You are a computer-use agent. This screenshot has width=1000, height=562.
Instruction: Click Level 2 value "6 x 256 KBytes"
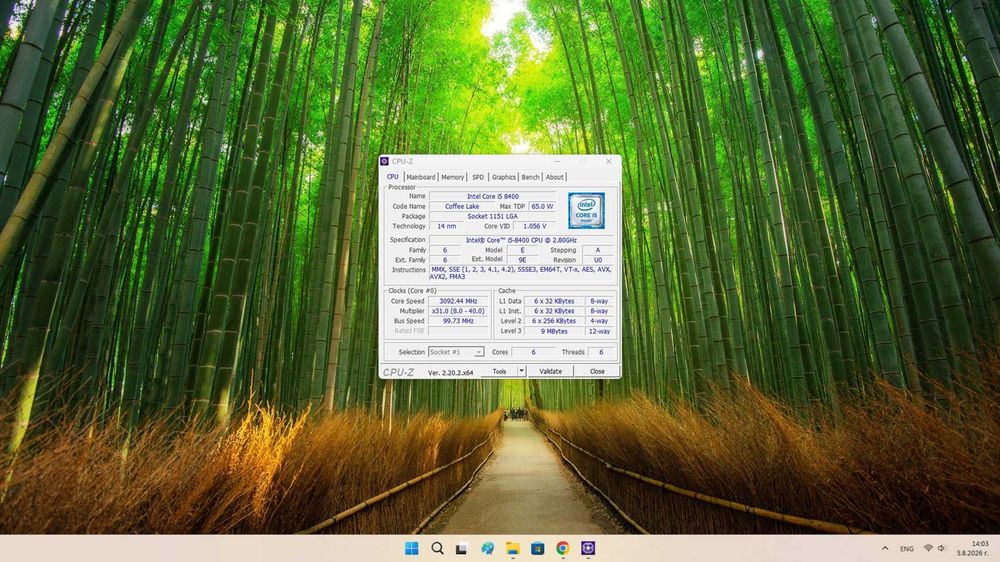tap(554, 322)
